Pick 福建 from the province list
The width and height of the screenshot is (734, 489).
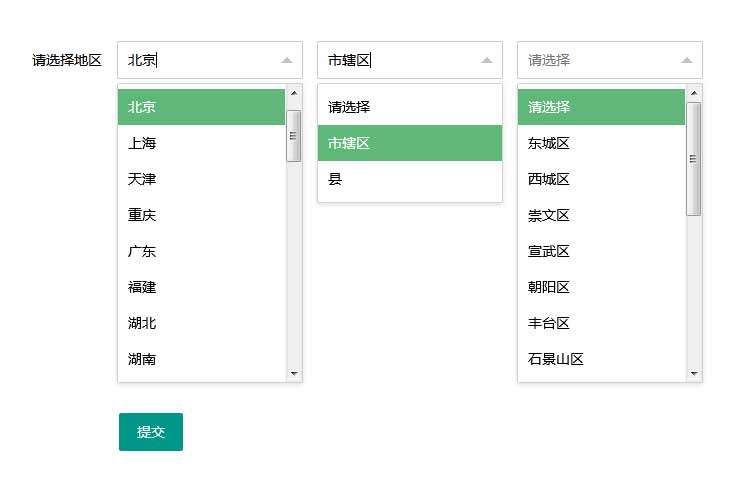point(201,287)
